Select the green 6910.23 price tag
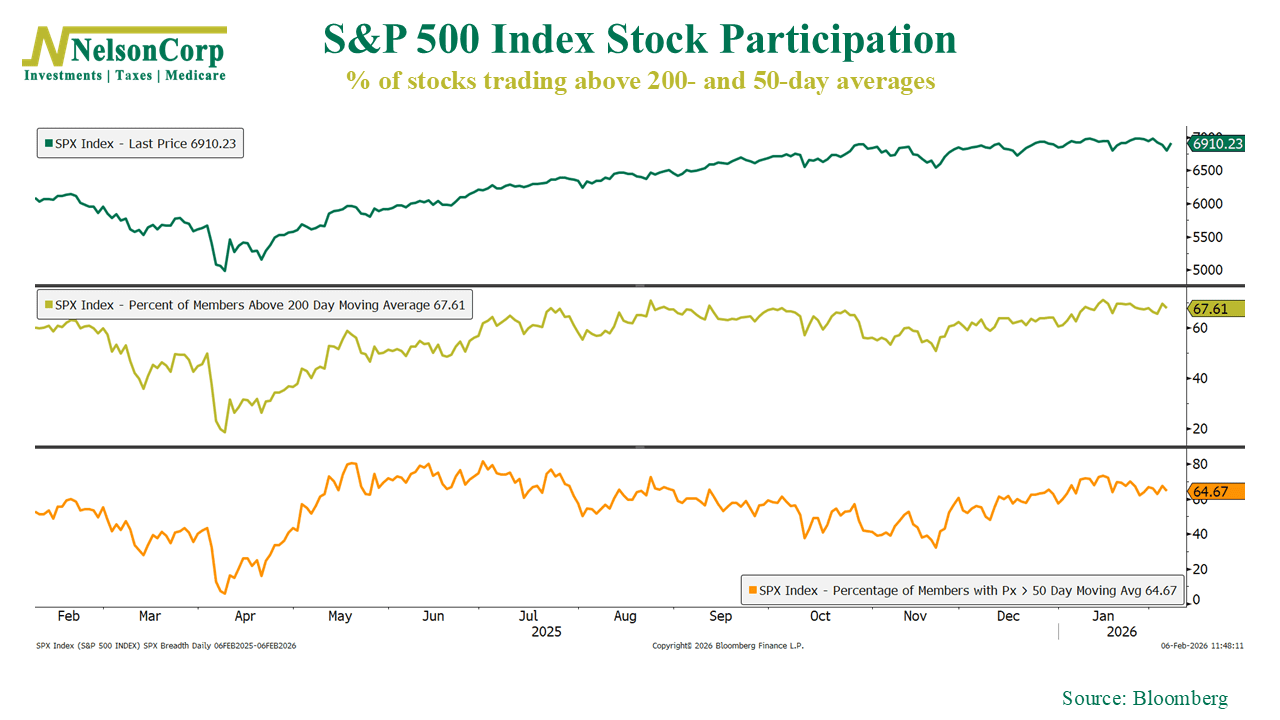Viewport: 1280px width, 720px height. coord(1217,144)
